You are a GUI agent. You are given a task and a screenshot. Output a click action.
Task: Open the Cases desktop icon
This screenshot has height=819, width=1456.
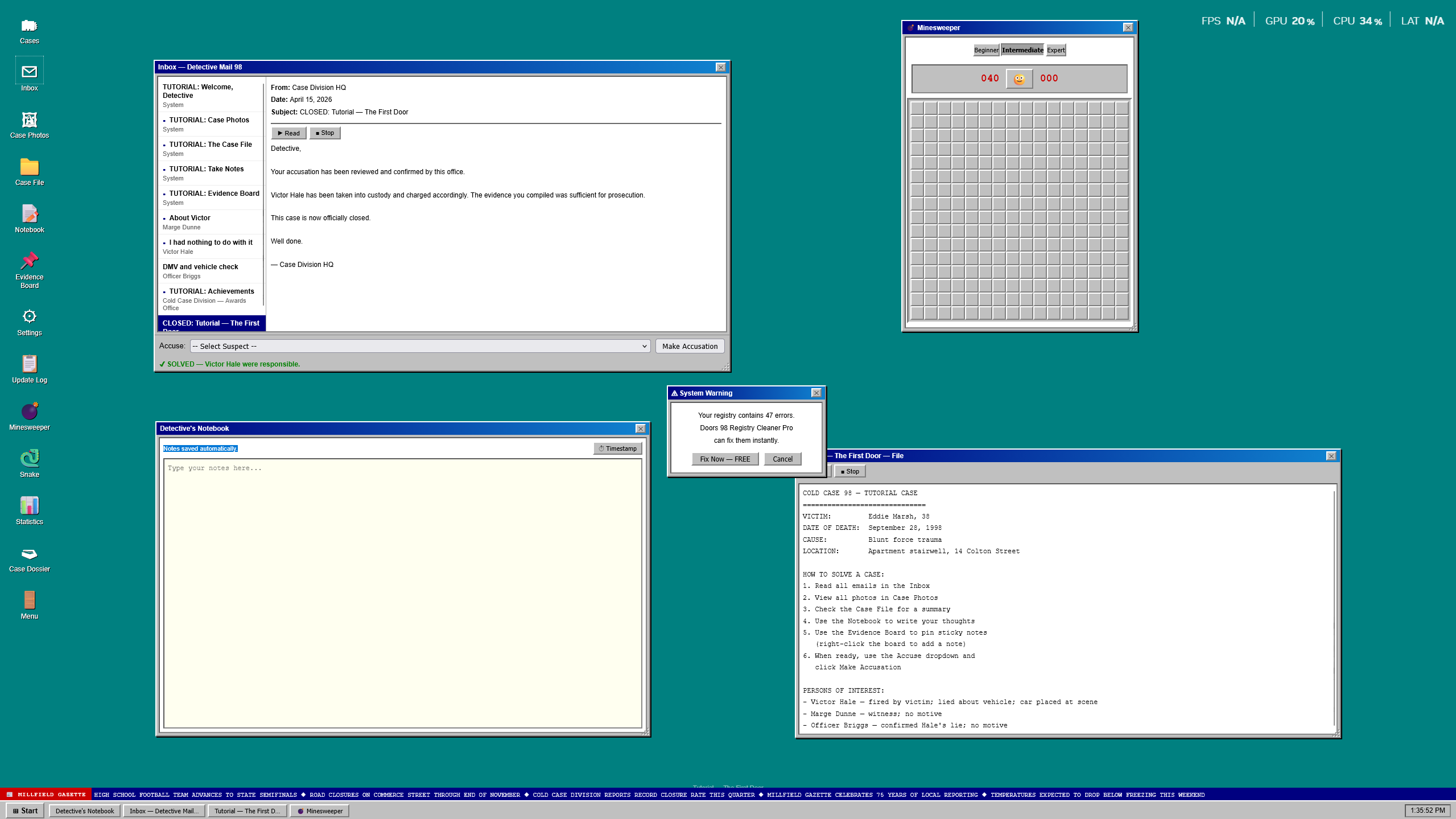point(29,26)
